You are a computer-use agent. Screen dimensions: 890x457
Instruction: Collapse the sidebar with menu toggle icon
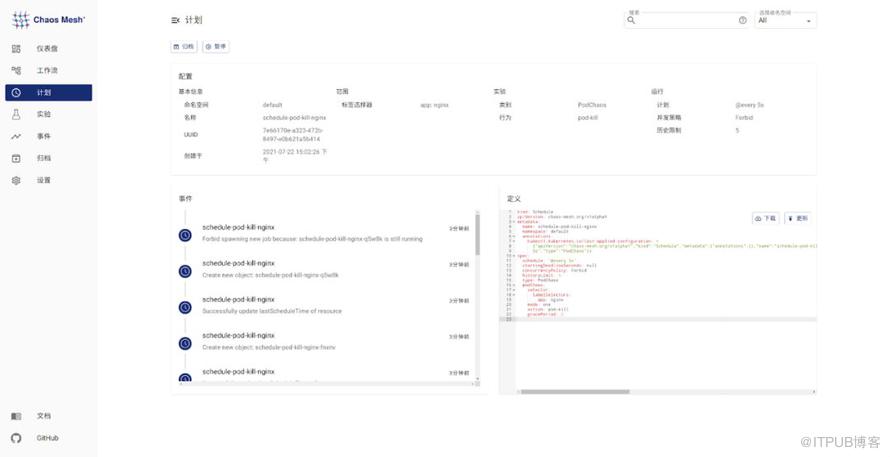point(175,20)
